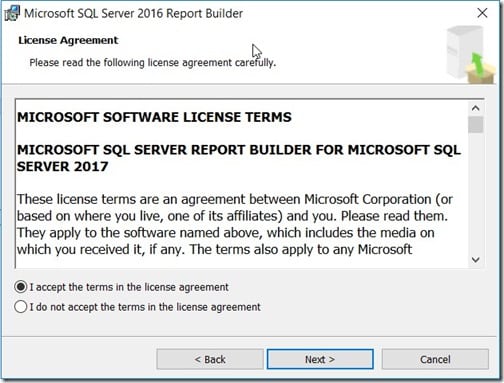The width and height of the screenshot is (504, 383).
Task: Click the setup box graphic with green arrow
Action: point(471,55)
